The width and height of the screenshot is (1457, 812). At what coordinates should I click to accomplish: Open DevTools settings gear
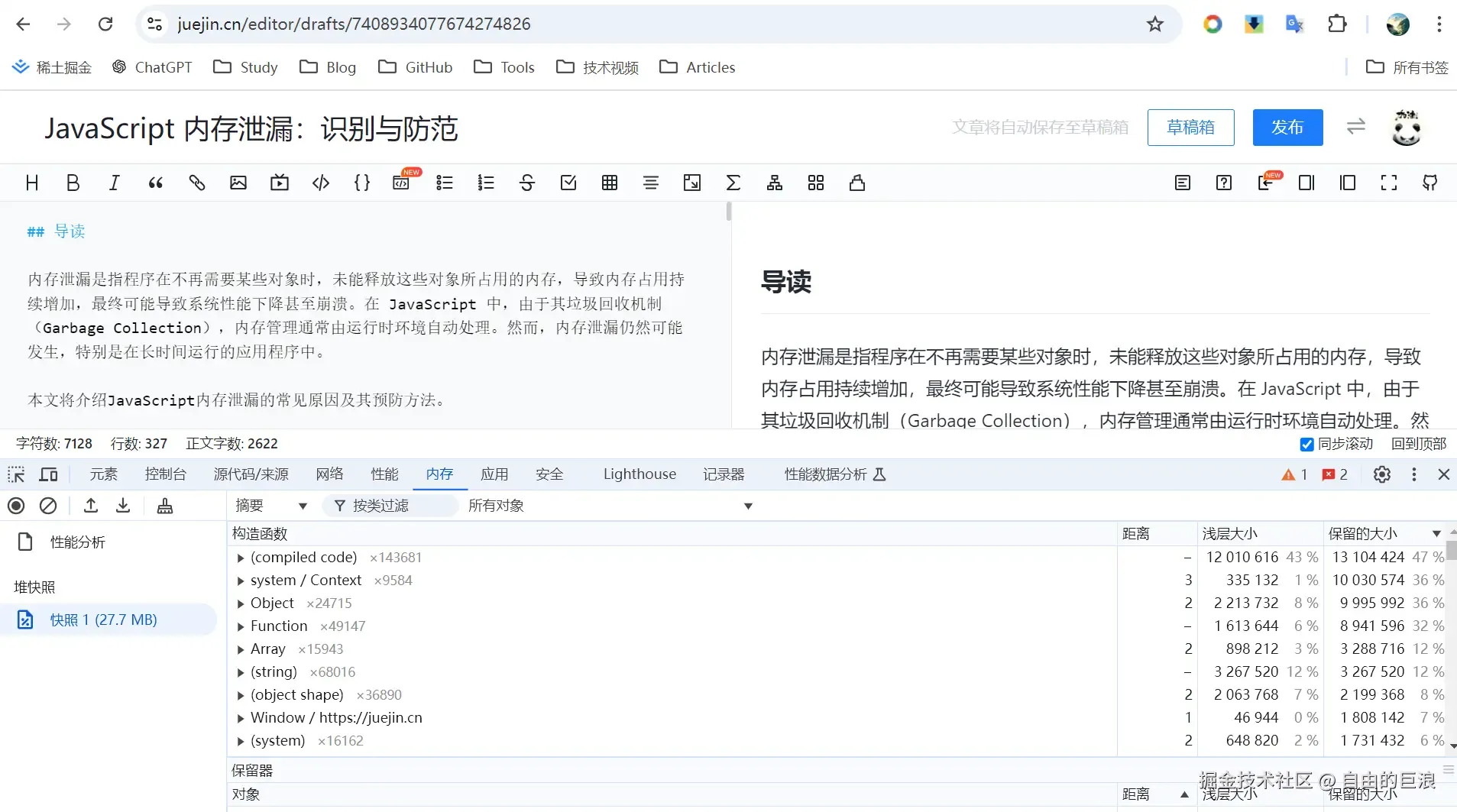pyautogui.click(x=1382, y=474)
